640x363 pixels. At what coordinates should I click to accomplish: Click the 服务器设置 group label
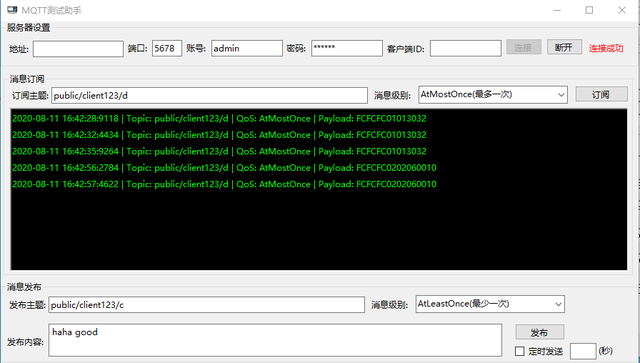(29, 28)
